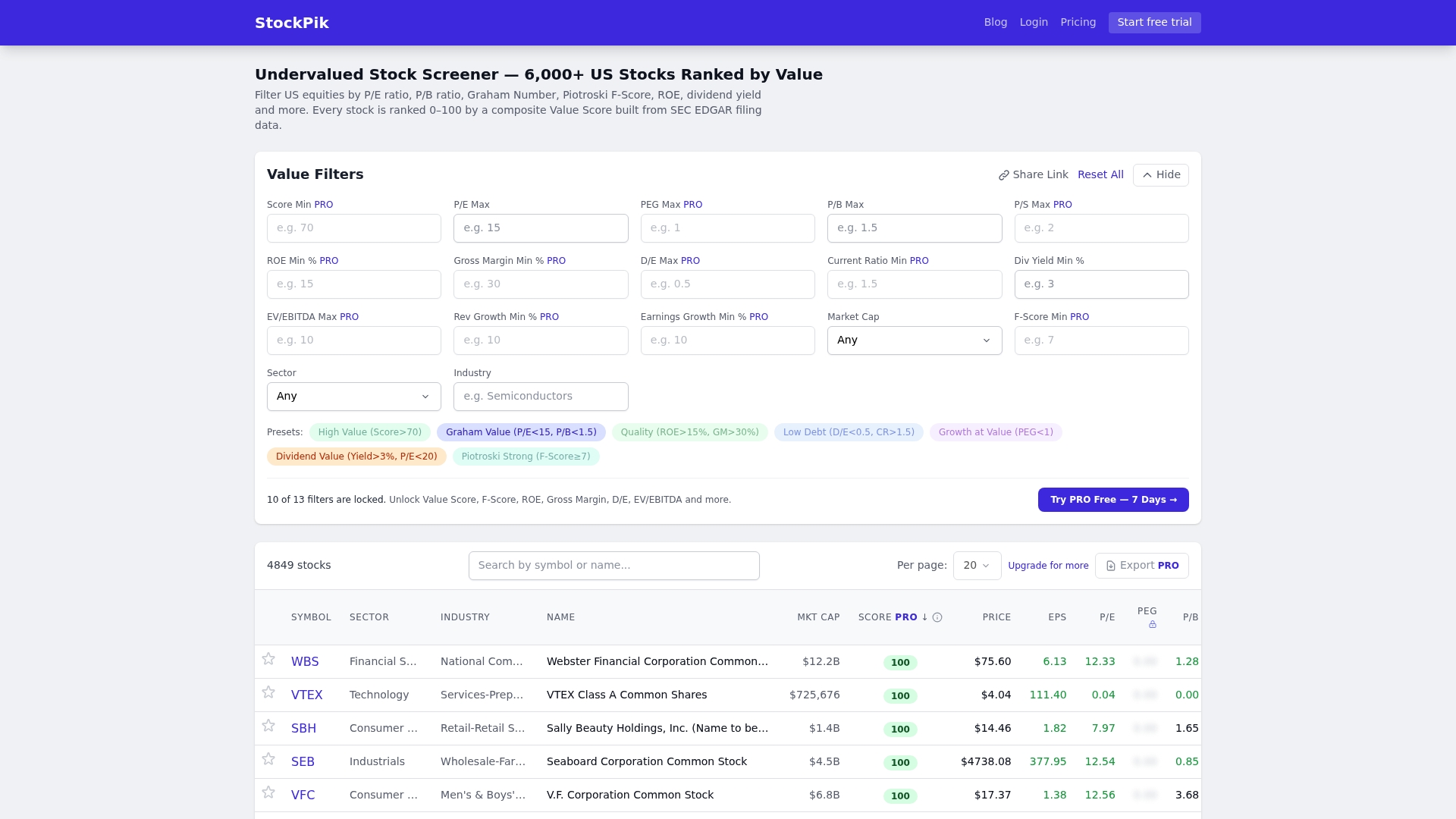
Task: Copy filters via Share Link icon
Action: point(1004,175)
